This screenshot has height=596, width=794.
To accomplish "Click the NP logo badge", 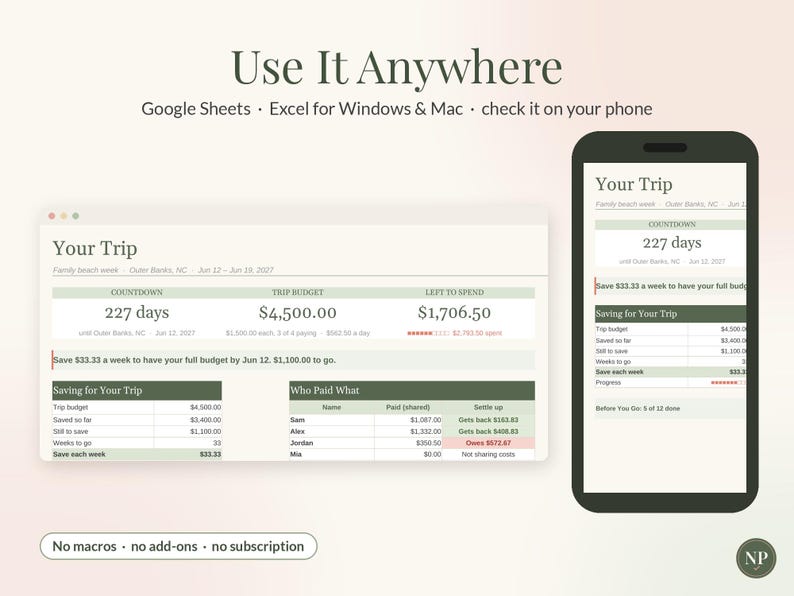I will point(756,558).
